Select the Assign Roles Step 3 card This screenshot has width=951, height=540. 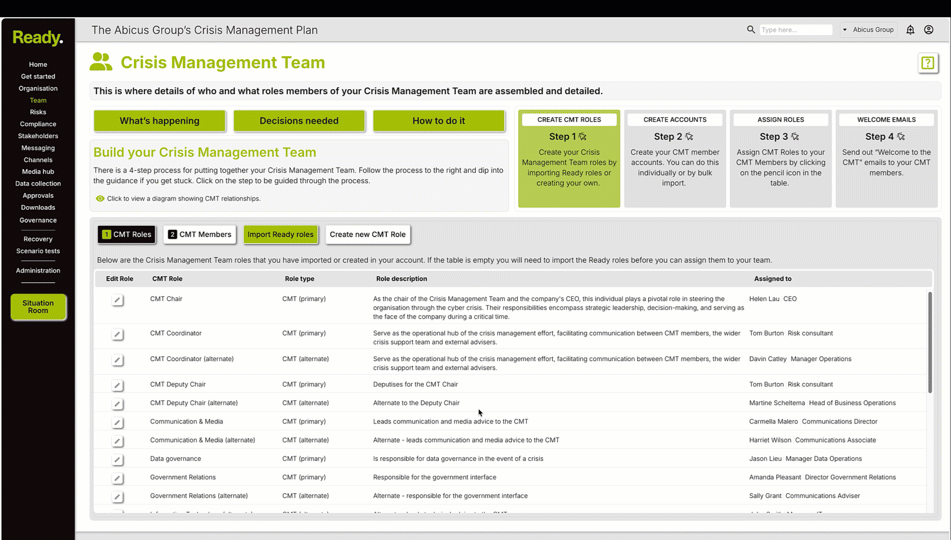click(x=781, y=159)
